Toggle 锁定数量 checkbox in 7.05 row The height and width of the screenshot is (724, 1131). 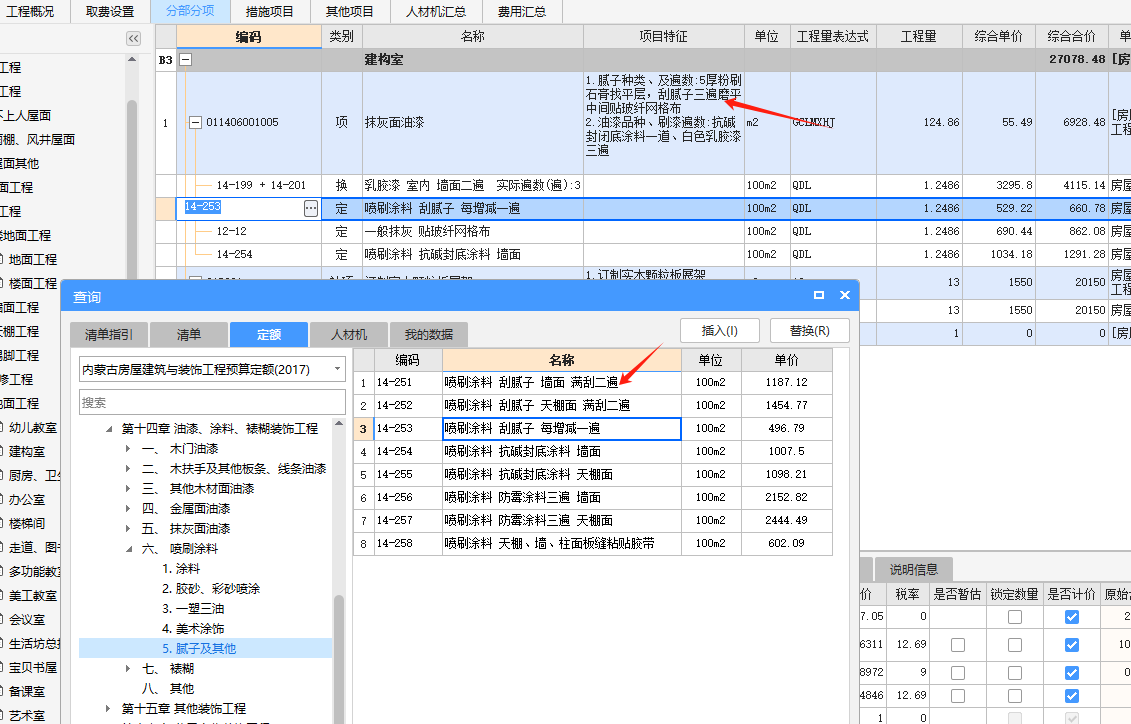[x=1015, y=617]
